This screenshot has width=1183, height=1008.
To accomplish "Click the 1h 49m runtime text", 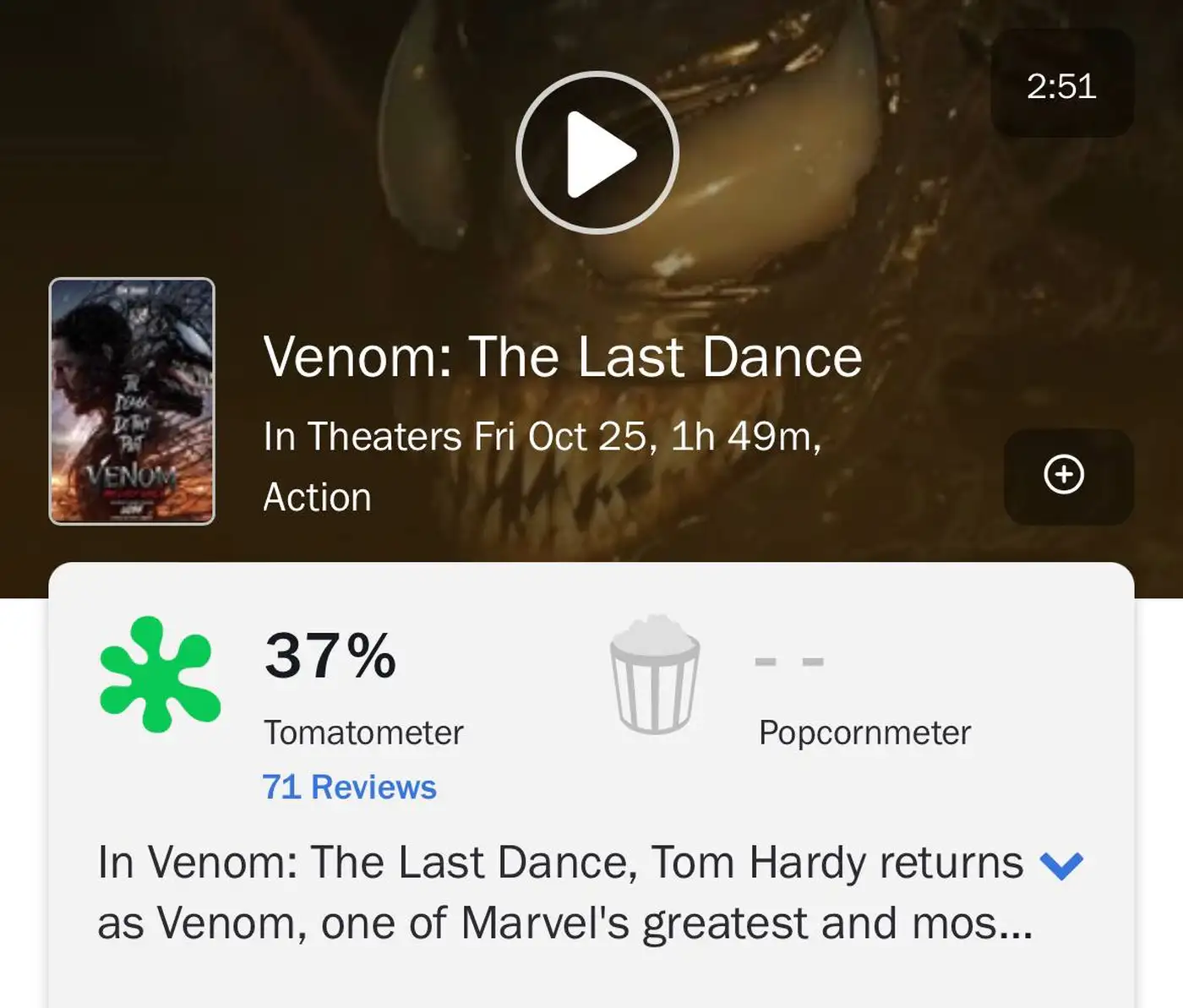I will (x=745, y=437).
